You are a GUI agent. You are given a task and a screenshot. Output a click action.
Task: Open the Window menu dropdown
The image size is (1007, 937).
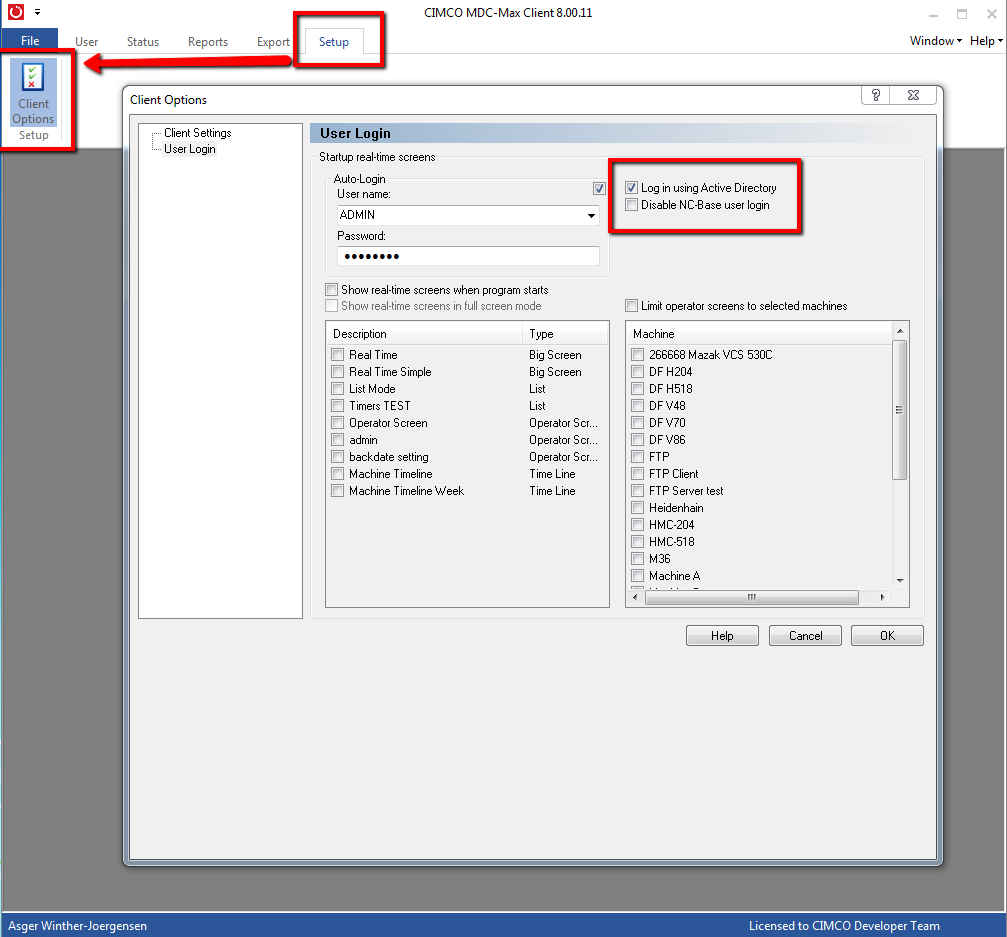click(x=936, y=40)
